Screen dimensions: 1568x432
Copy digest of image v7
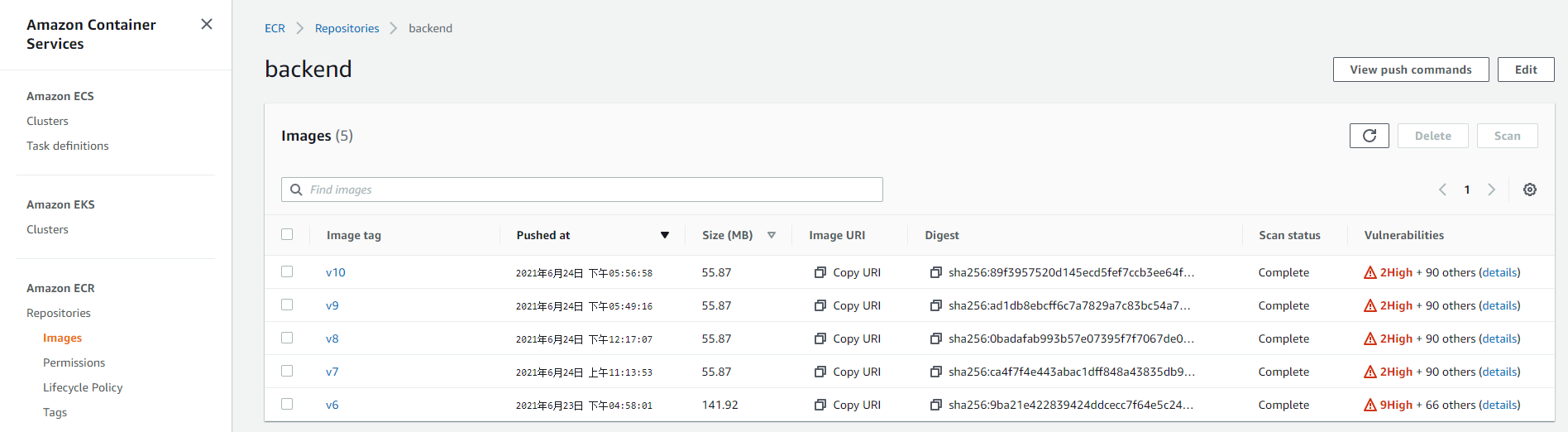[x=935, y=372]
